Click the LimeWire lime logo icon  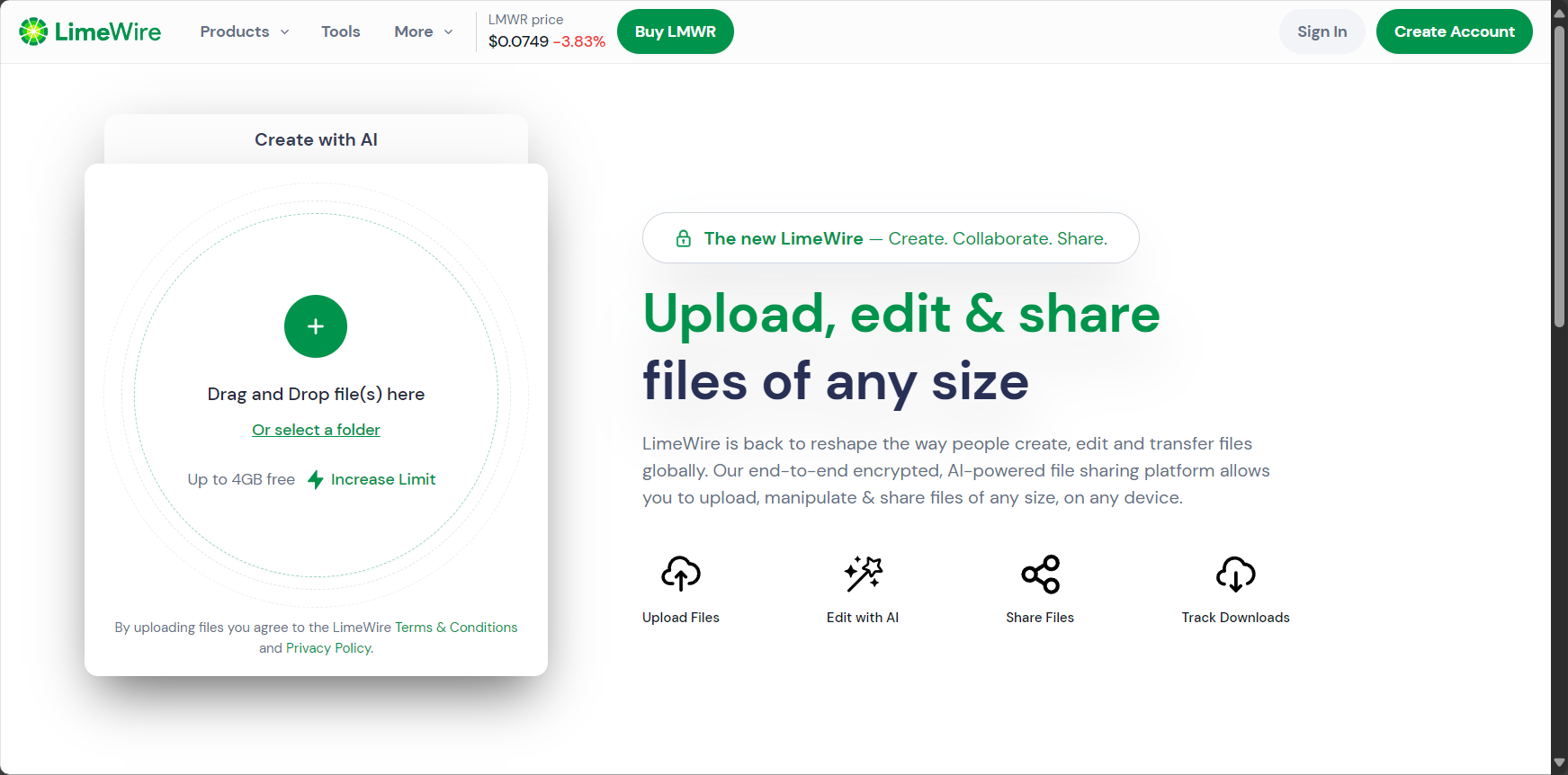click(33, 31)
